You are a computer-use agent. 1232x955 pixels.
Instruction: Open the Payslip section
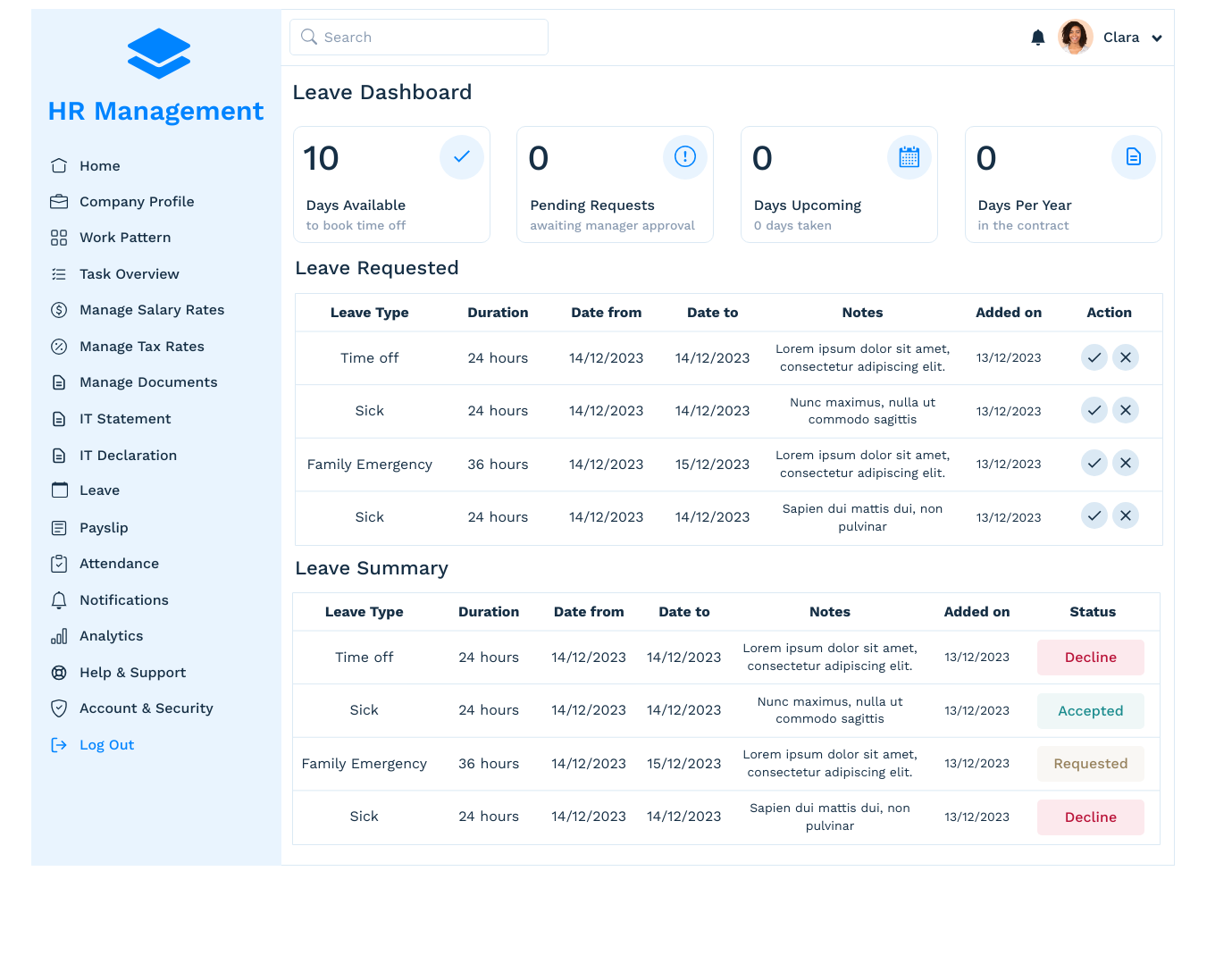104,528
